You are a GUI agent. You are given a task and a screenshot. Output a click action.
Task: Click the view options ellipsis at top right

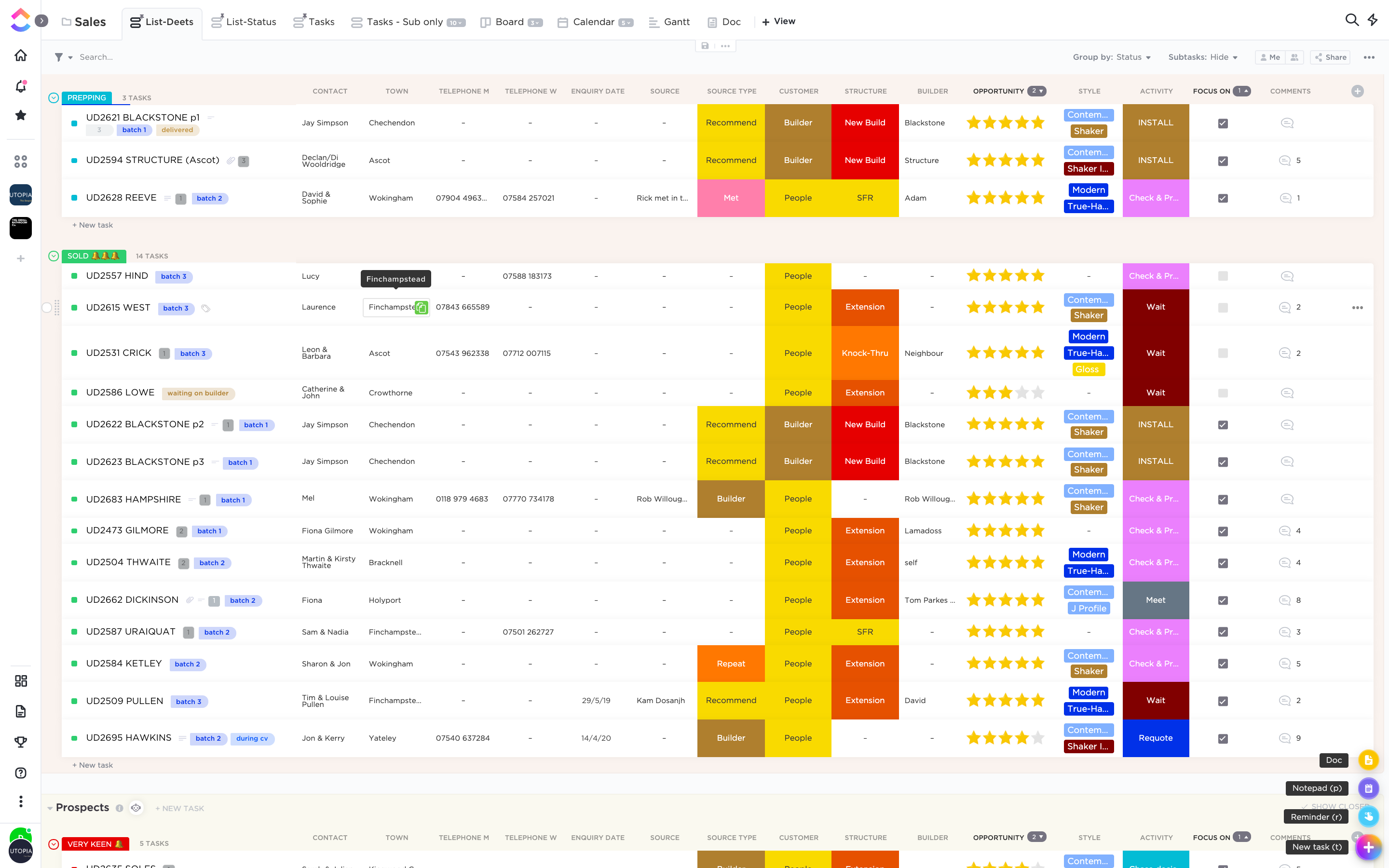click(1369, 57)
